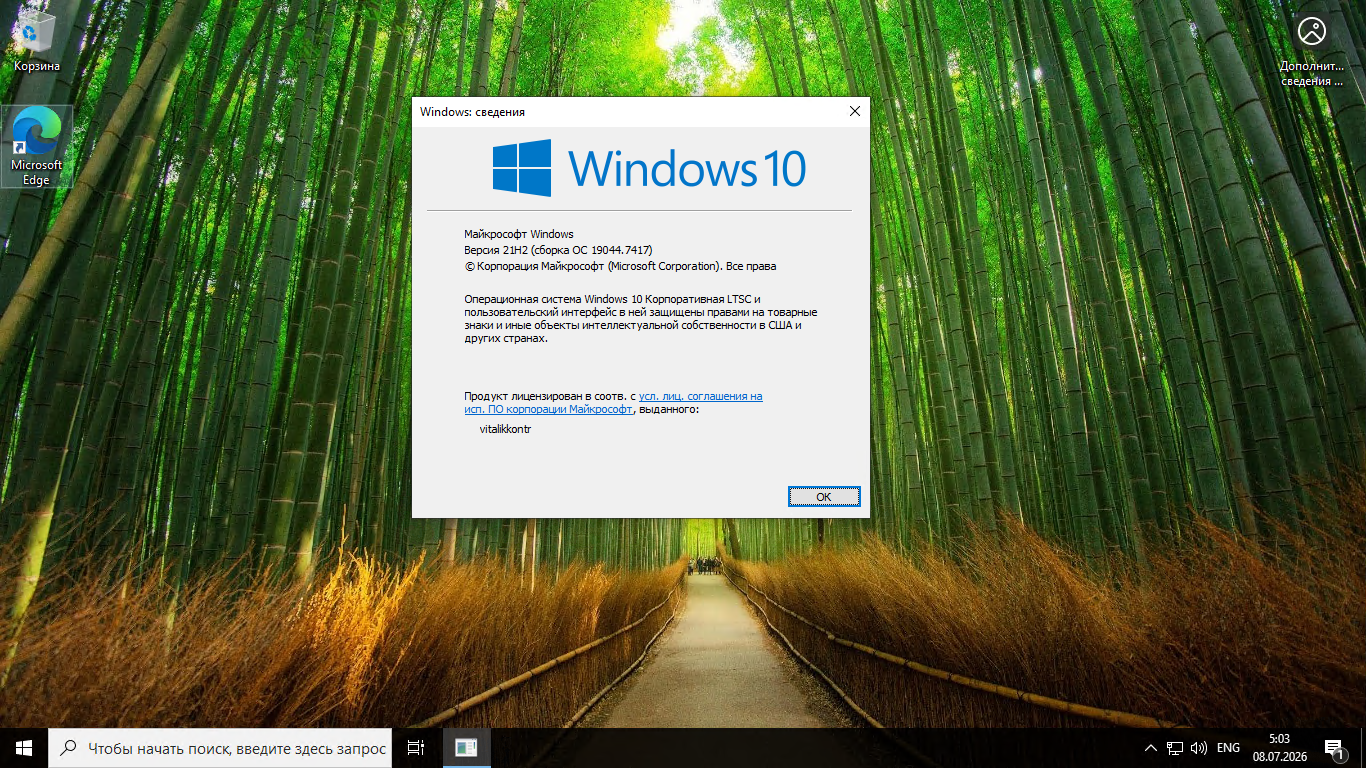Close the Windows: сведения dialog
The image size is (1366, 768).
pyautogui.click(x=854, y=112)
